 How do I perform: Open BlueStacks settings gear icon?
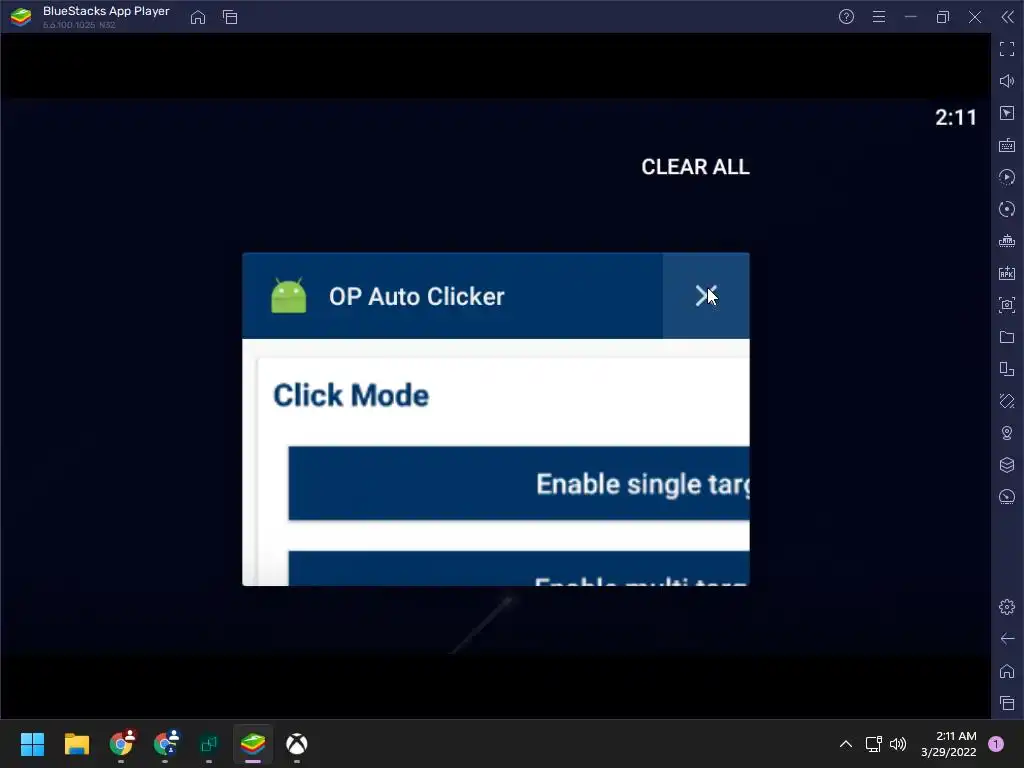point(1007,607)
